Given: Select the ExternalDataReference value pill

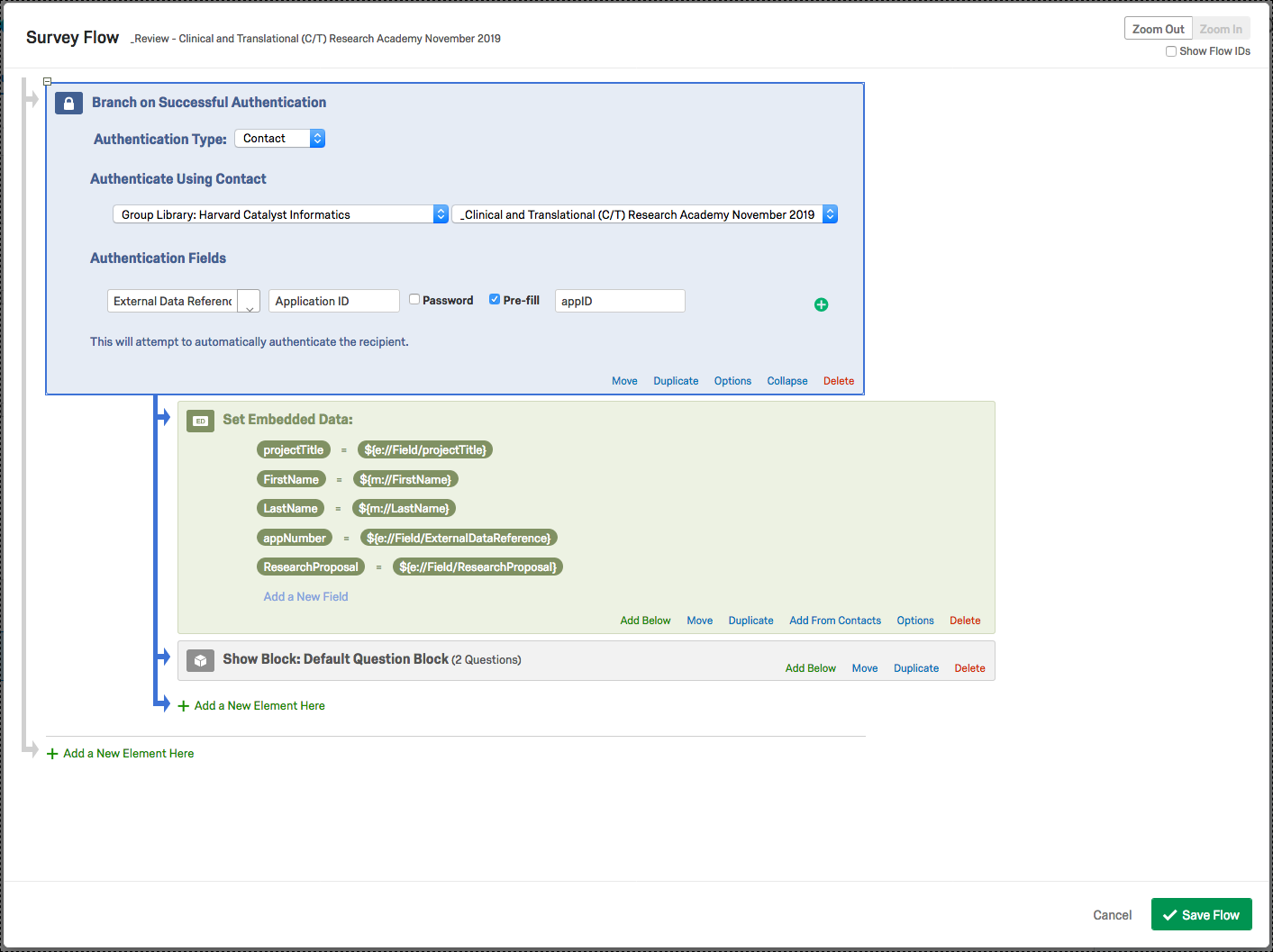Looking at the screenshot, I should [x=459, y=539].
